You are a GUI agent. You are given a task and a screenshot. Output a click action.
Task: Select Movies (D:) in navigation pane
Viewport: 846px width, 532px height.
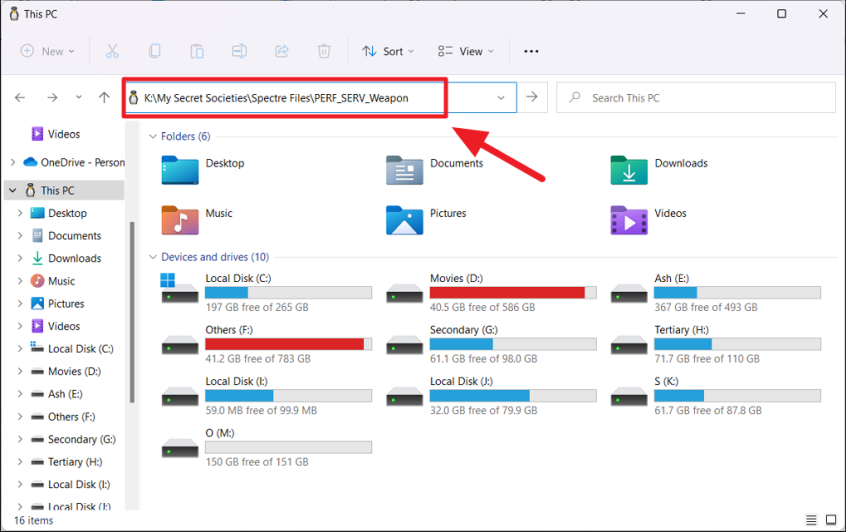click(74, 371)
